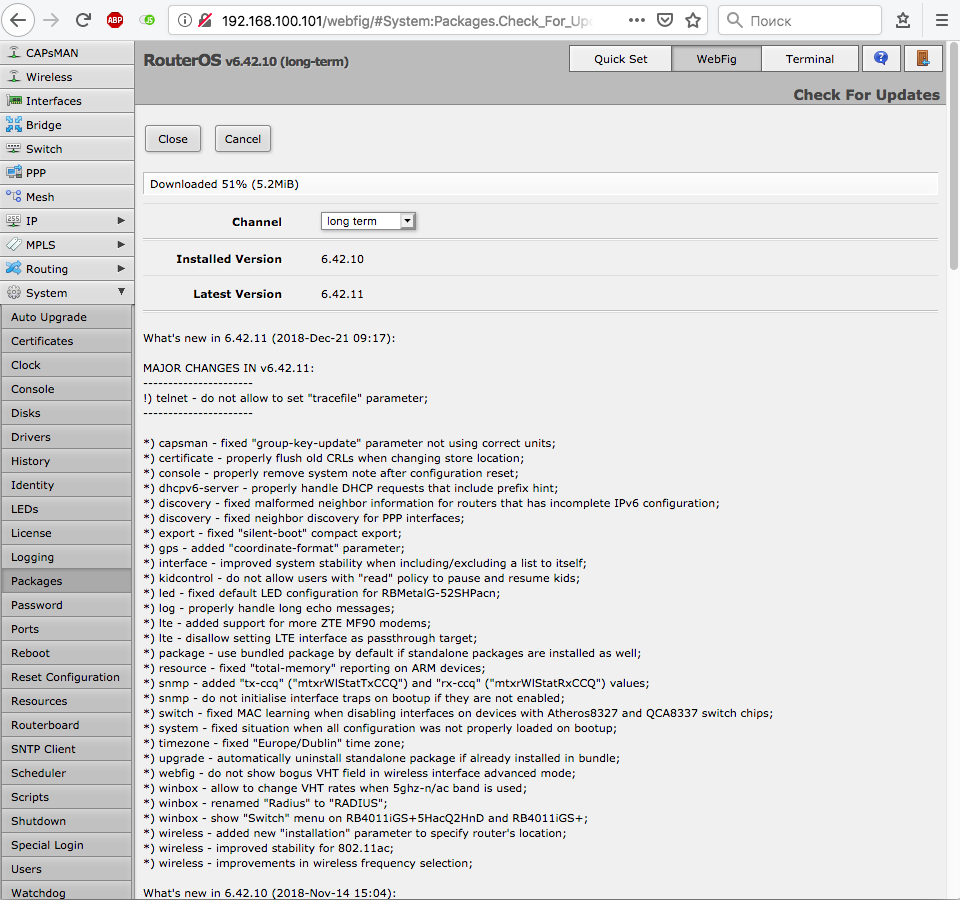Switch to the WebFig tab
This screenshot has height=900, width=960.
point(716,59)
